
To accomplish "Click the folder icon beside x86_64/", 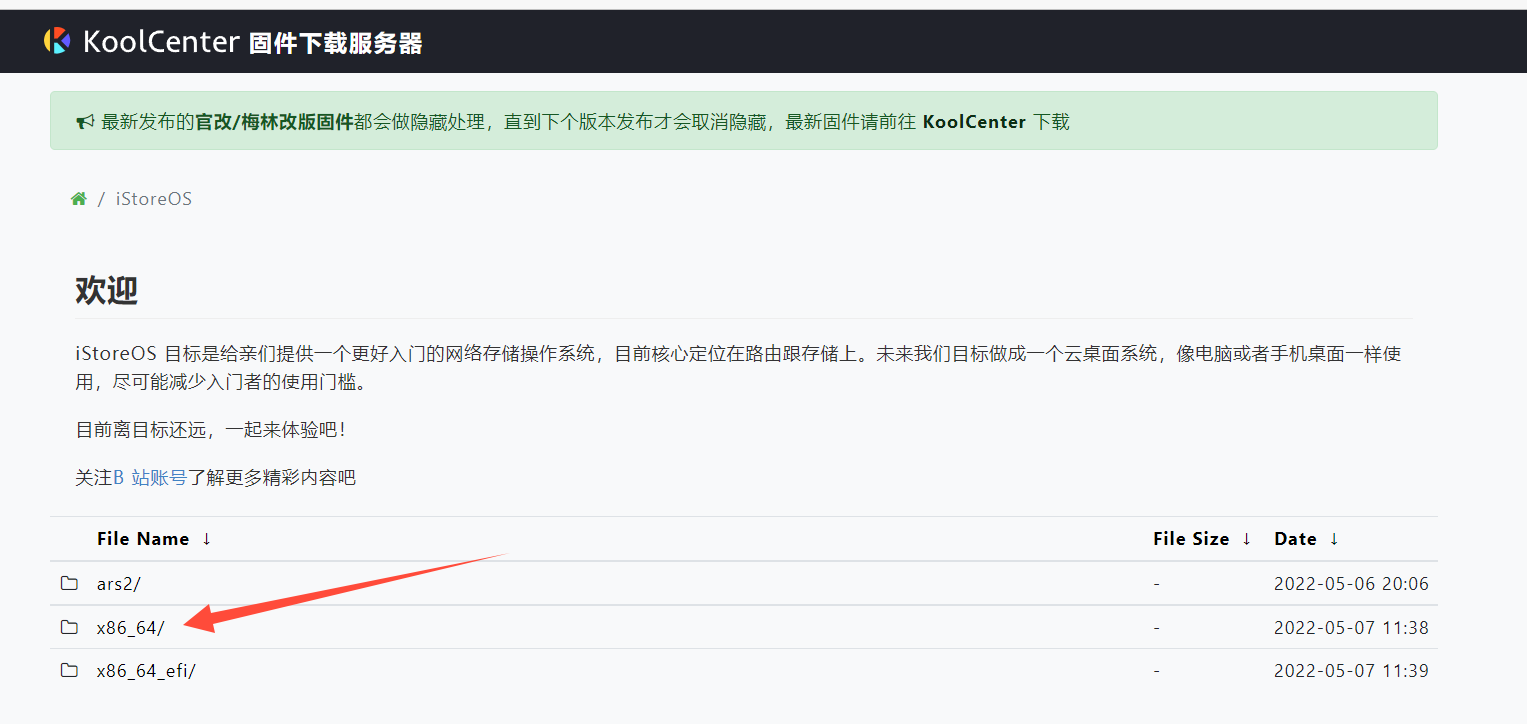I will (69, 627).
